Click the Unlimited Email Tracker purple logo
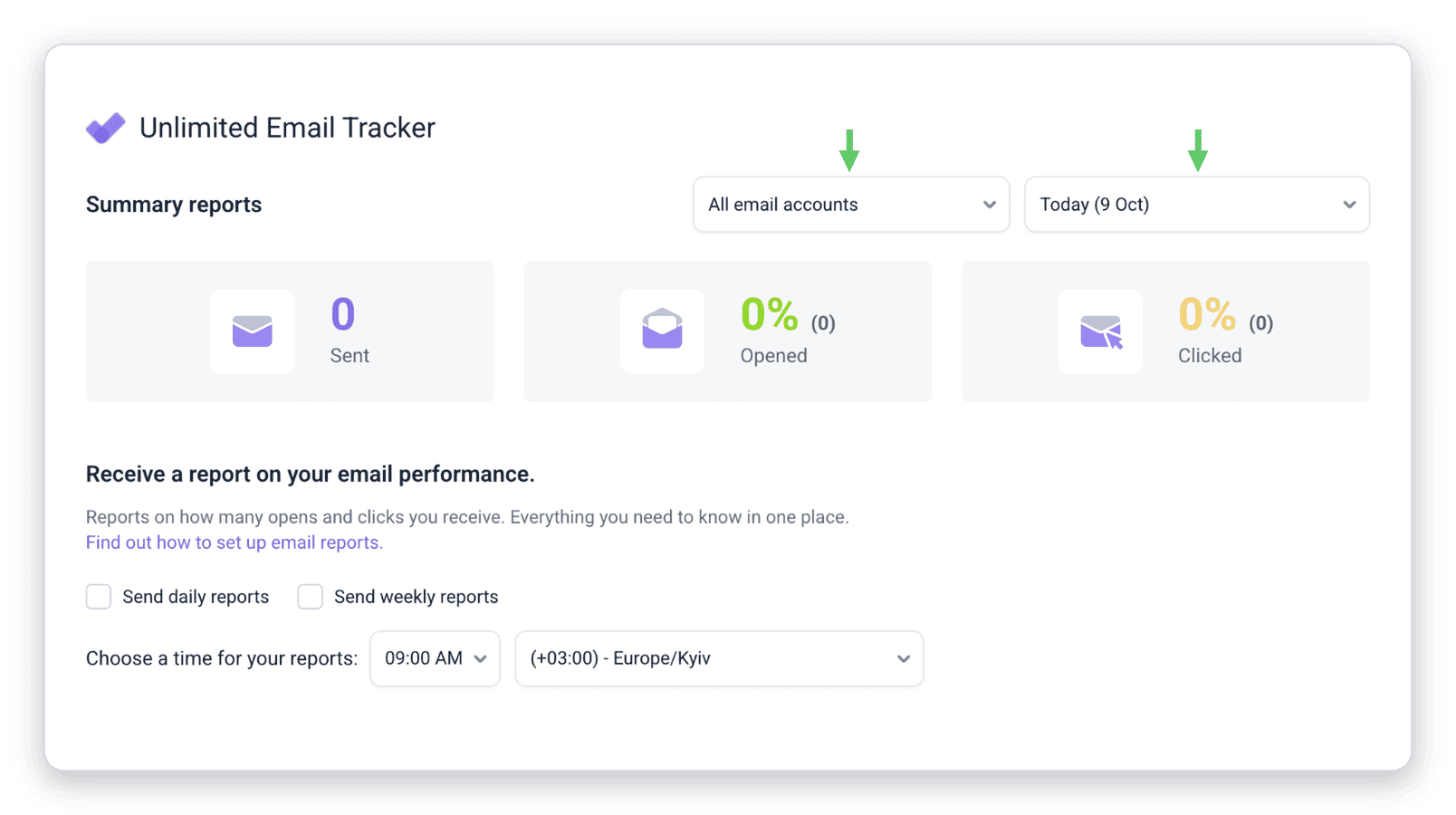The image size is (1456, 815). point(106,128)
